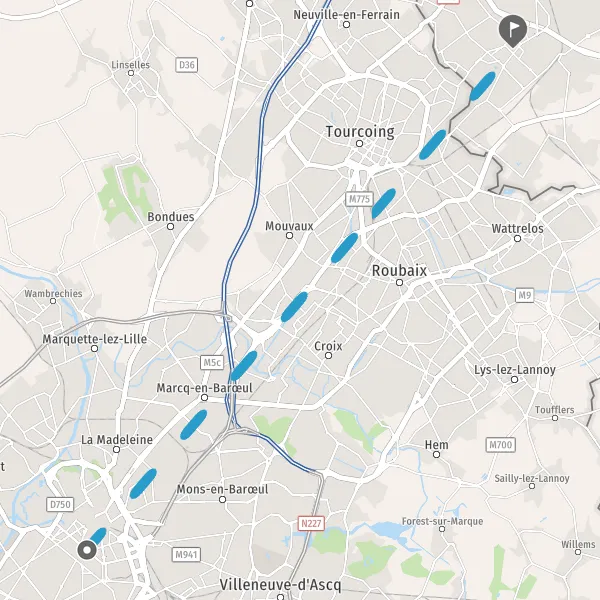Viewport: 600px width, 600px height.
Task: Click the D750 road shield
Action: [x=60, y=504]
